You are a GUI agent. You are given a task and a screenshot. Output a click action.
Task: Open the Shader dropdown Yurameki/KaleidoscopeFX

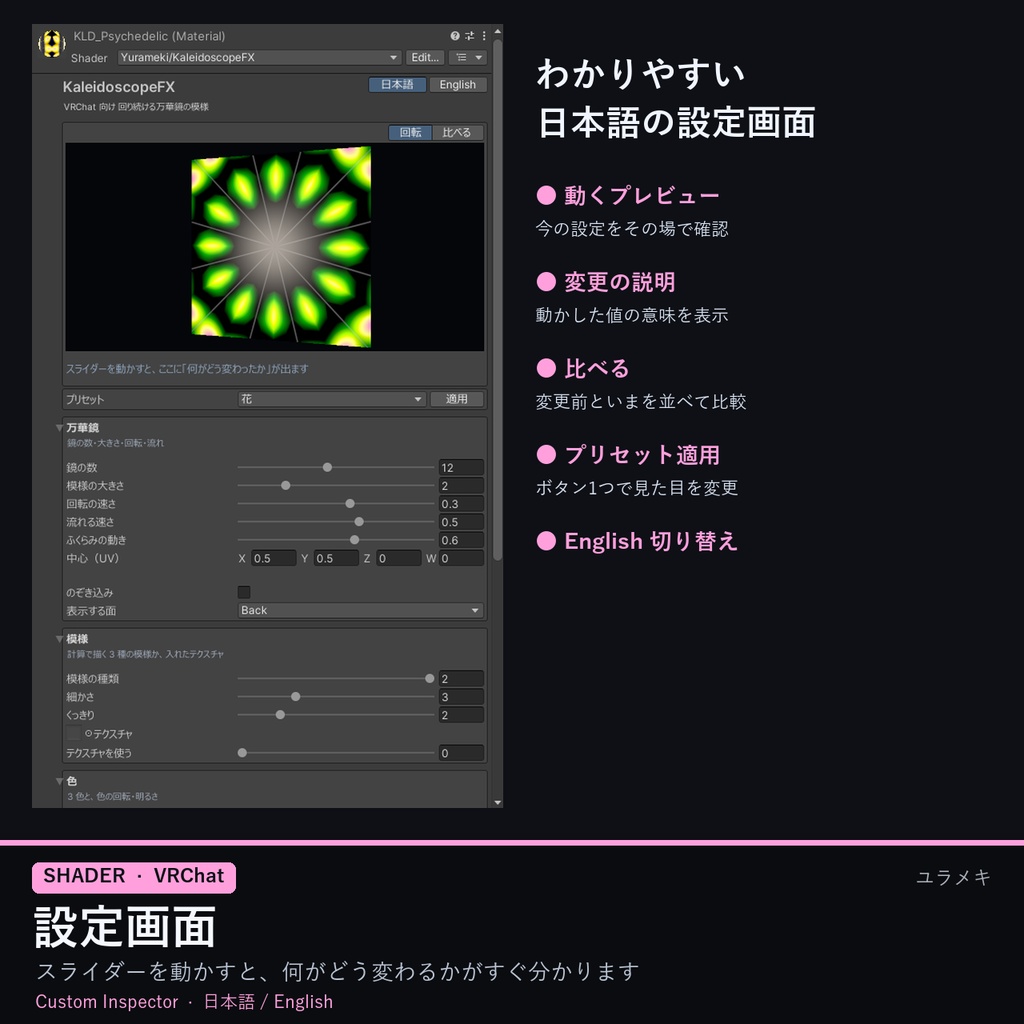tap(259, 57)
